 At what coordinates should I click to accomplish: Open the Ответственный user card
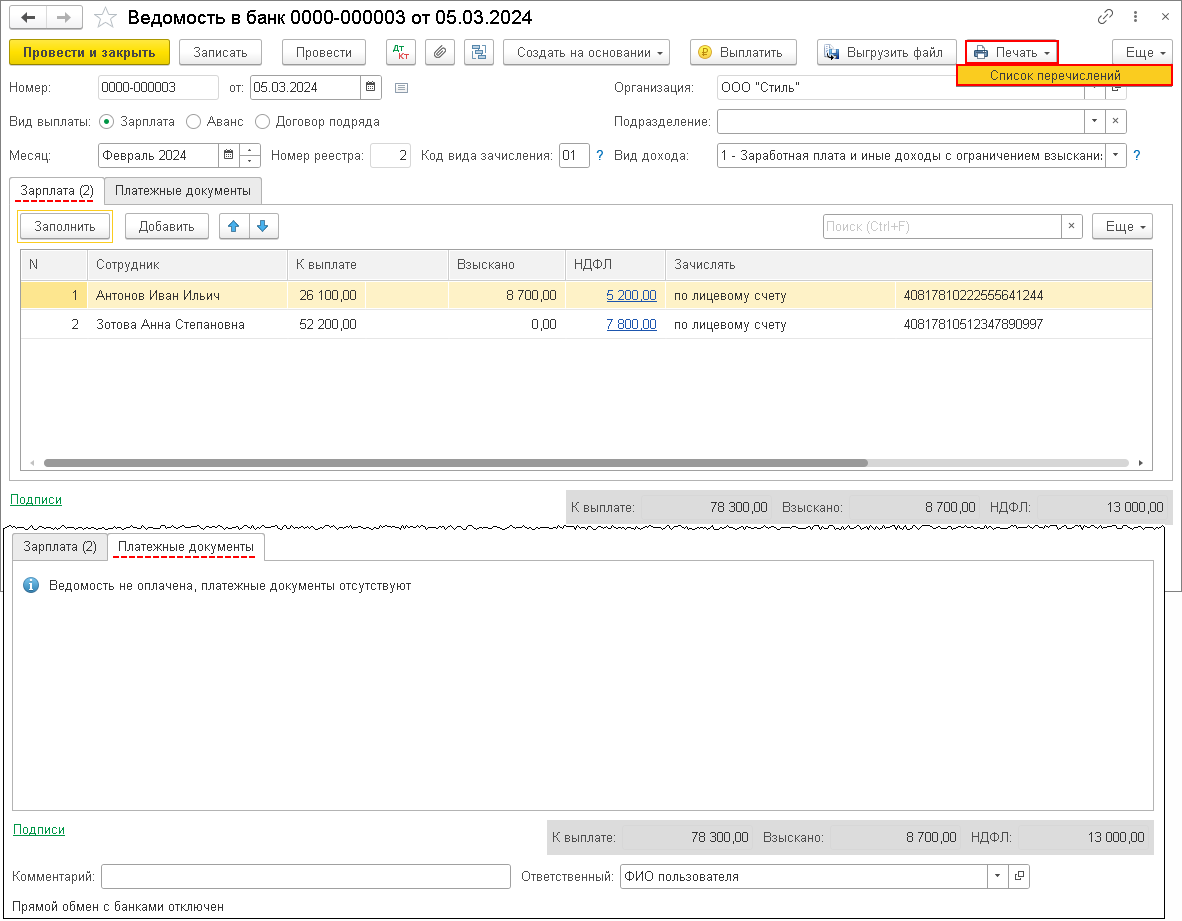1019,876
